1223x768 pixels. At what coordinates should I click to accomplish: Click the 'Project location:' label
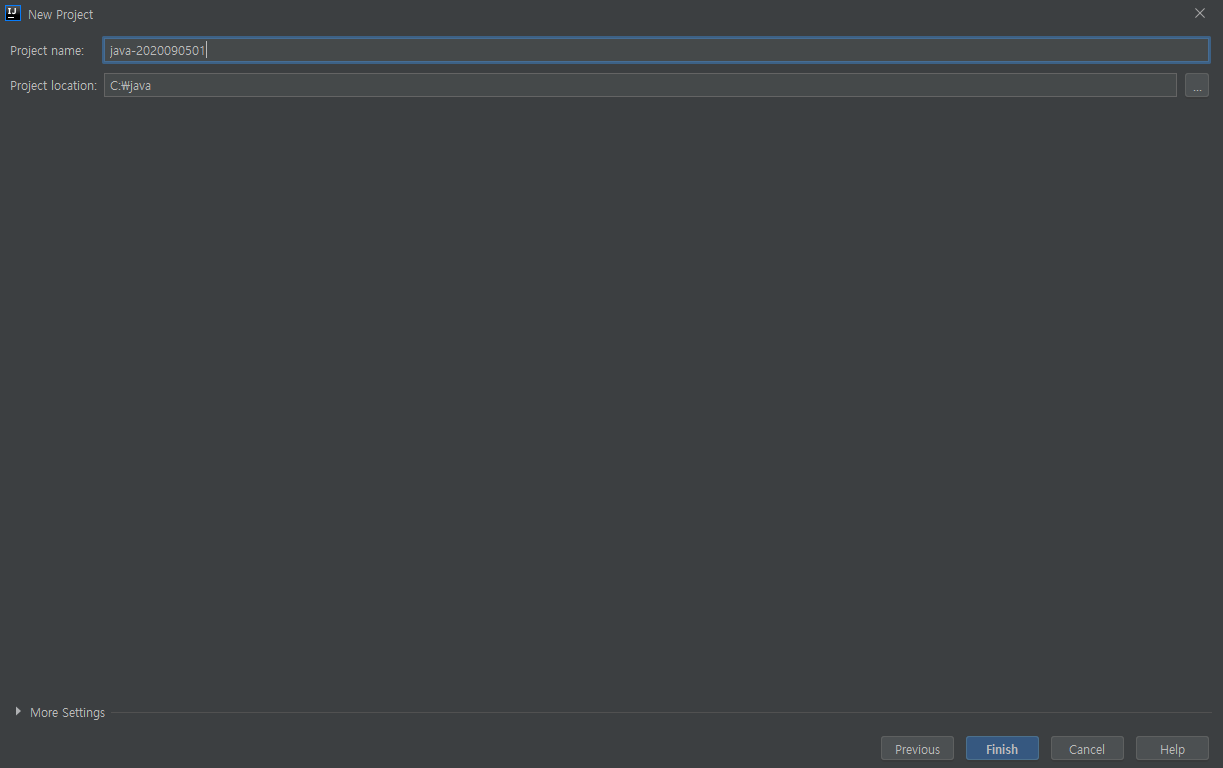pyautogui.click(x=53, y=85)
